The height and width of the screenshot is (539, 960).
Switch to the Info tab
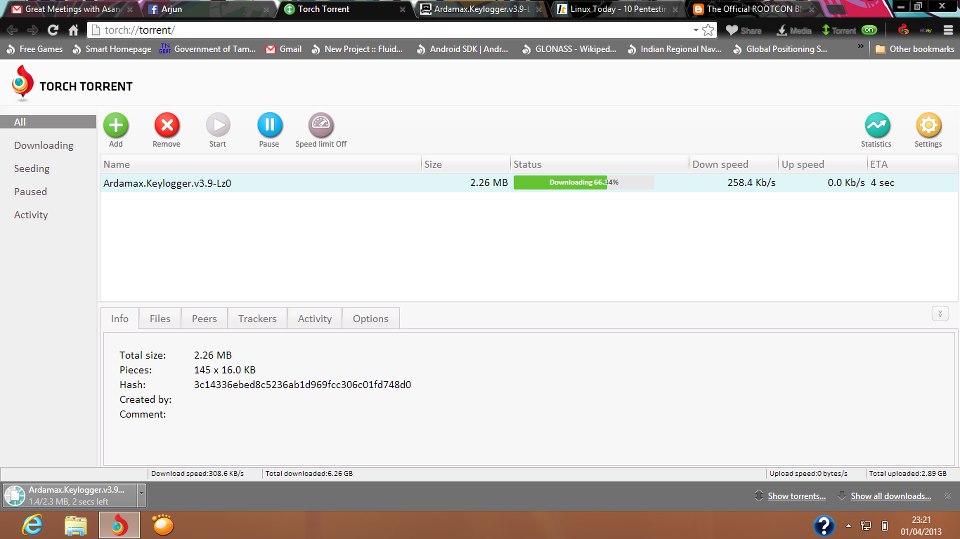coord(120,318)
